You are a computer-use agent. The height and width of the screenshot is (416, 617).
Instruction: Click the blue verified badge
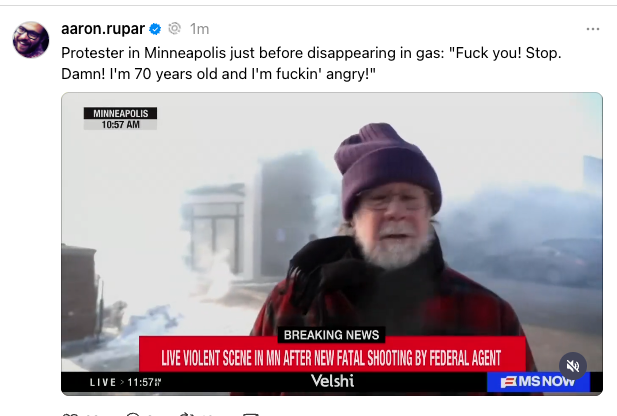point(155,29)
